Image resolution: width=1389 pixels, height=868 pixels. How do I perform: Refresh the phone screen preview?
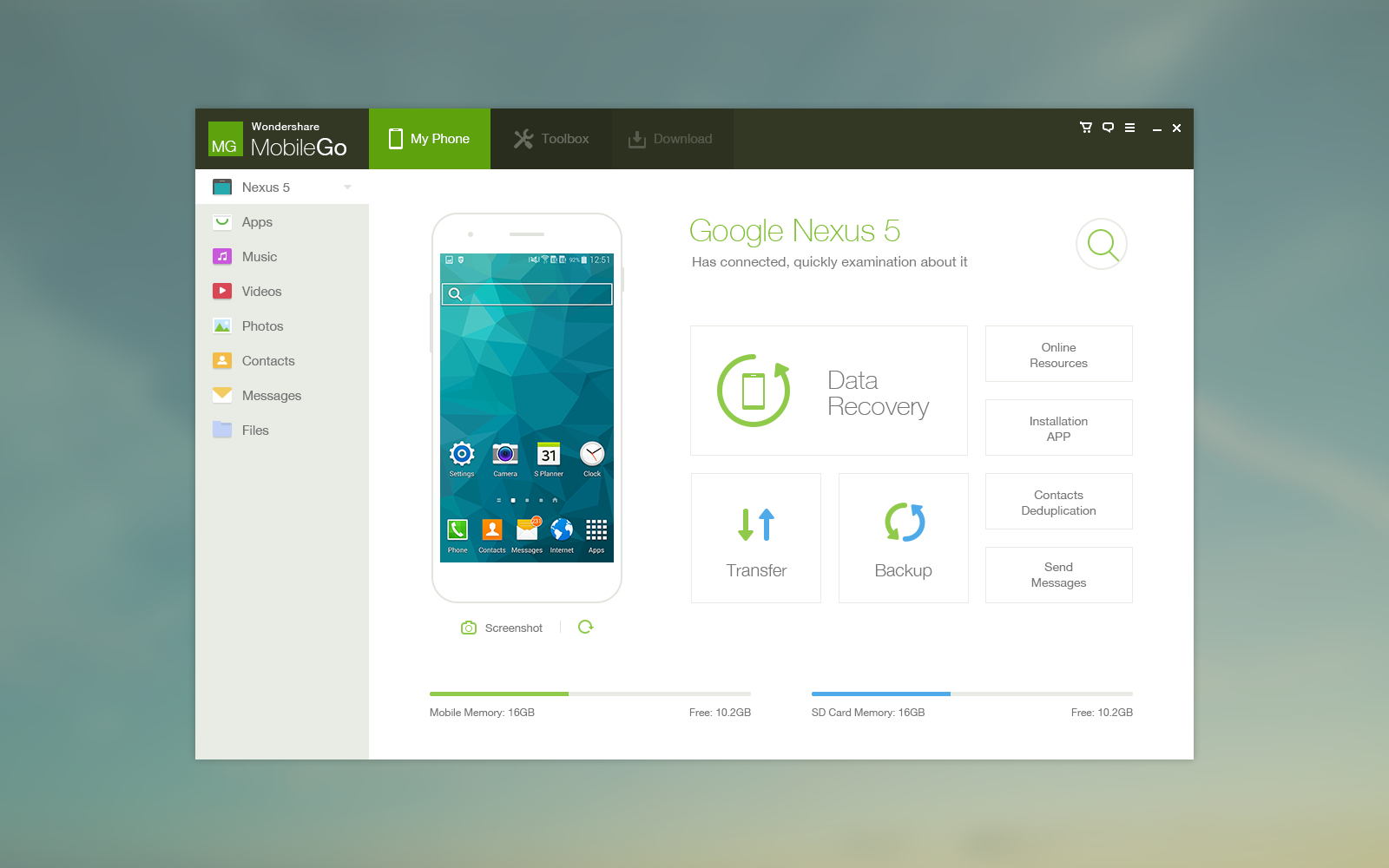(x=586, y=627)
